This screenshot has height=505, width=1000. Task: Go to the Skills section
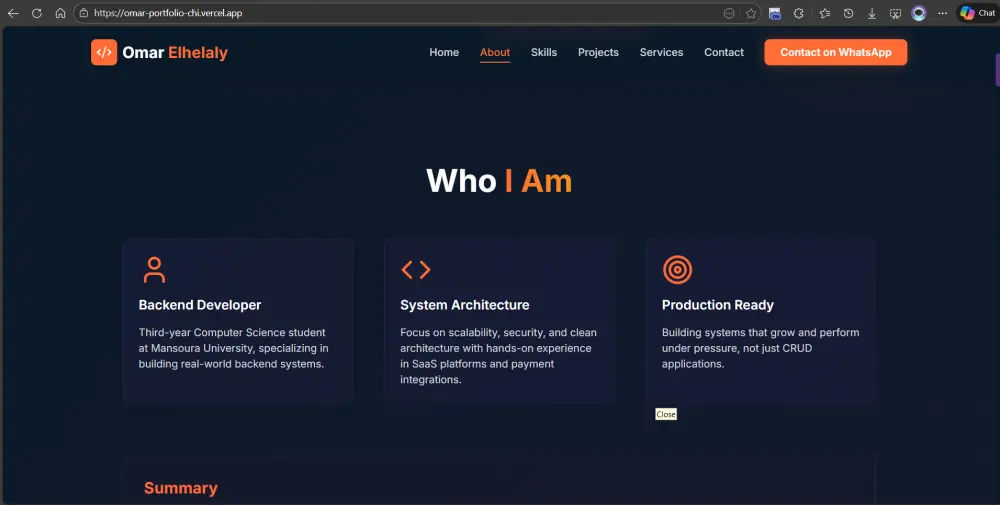[544, 52]
